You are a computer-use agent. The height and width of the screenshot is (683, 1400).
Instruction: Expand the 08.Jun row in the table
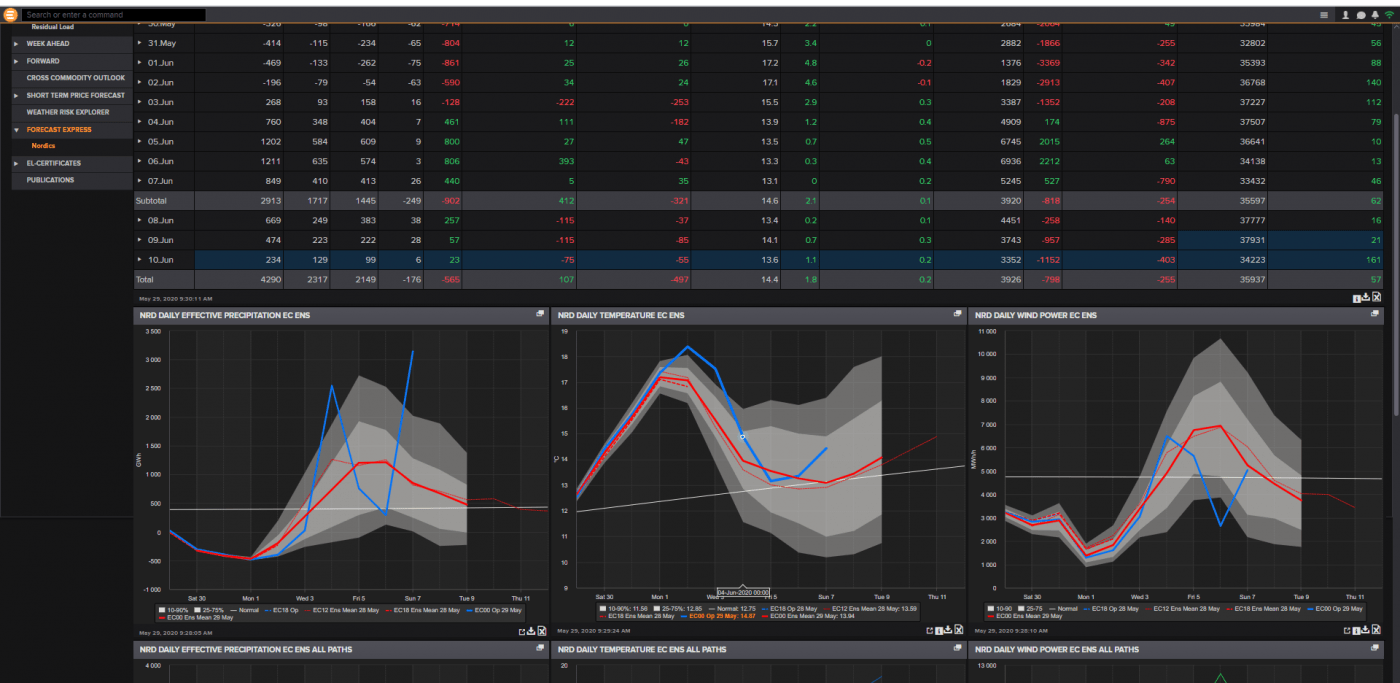[x=140, y=219]
